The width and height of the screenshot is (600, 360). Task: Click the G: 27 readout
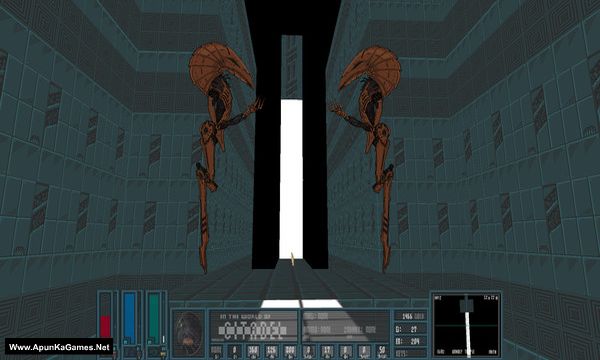[x=410, y=329]
